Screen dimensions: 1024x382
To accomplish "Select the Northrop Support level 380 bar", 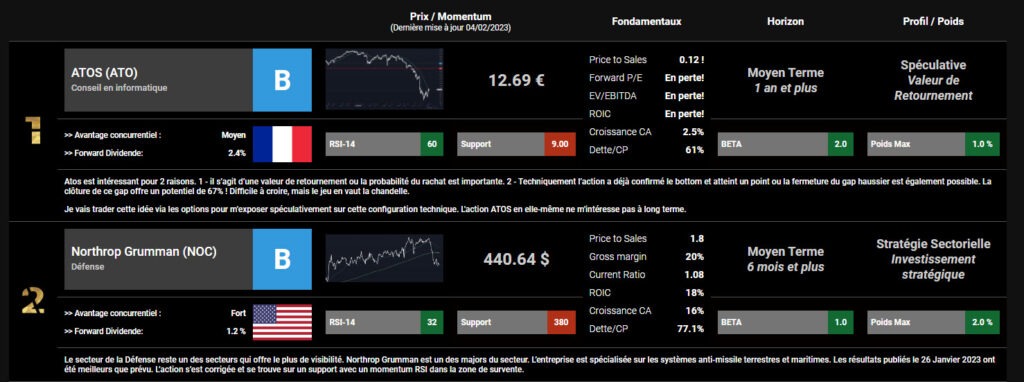I will click(x=516, y=322).
